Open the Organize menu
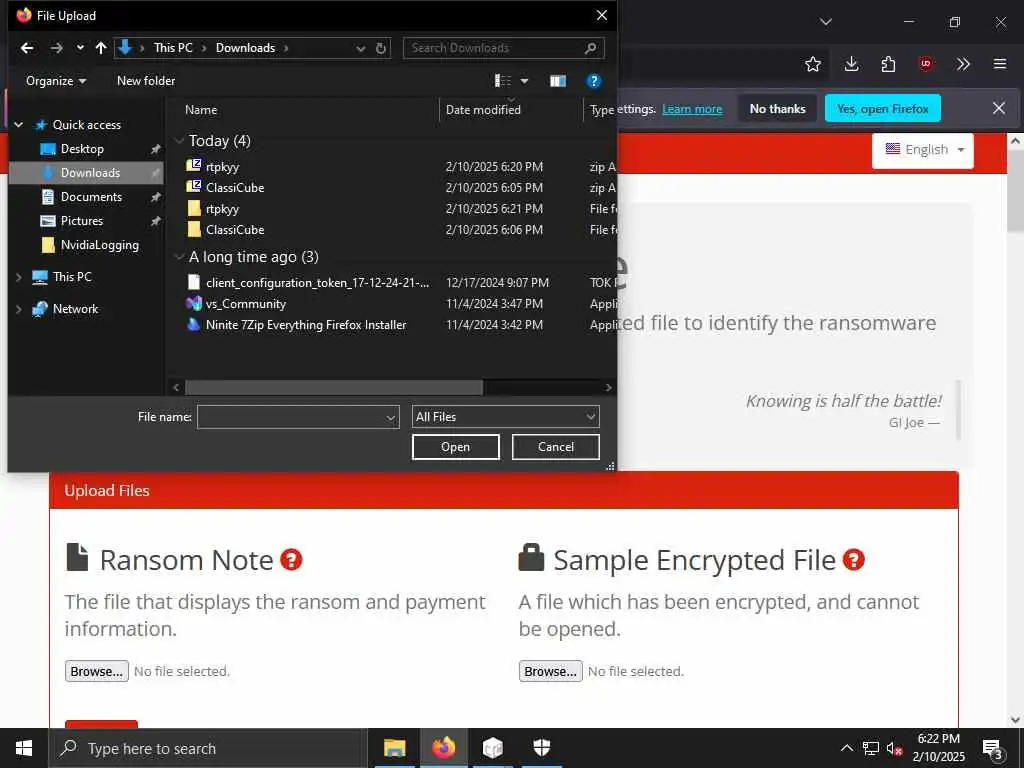Screen dimensions: 1024x768 (56, 81)
